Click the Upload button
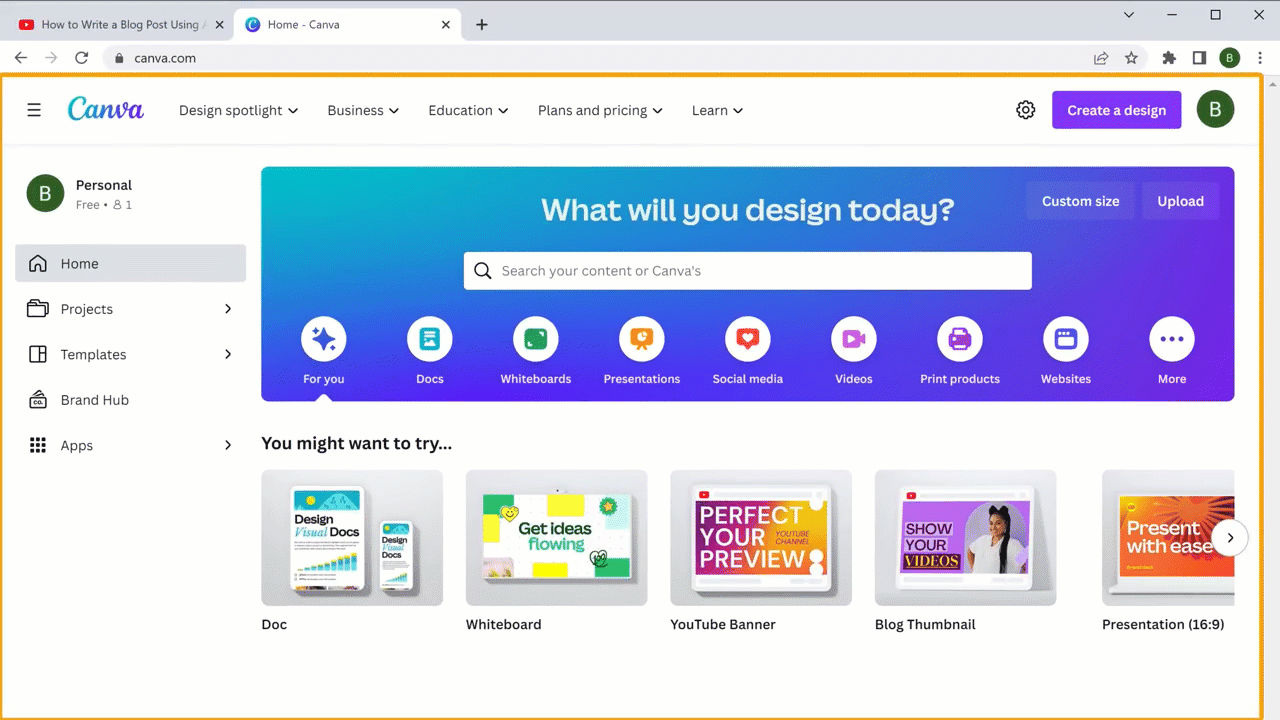Viewport: 1280px width, 720px height. point(1180,201)
